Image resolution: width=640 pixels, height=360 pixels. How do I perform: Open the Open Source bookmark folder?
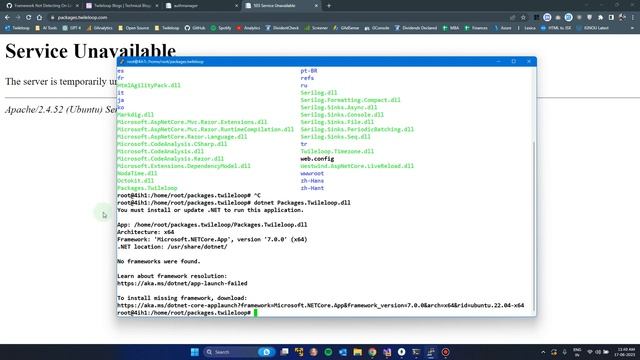[x=133, y=28]
